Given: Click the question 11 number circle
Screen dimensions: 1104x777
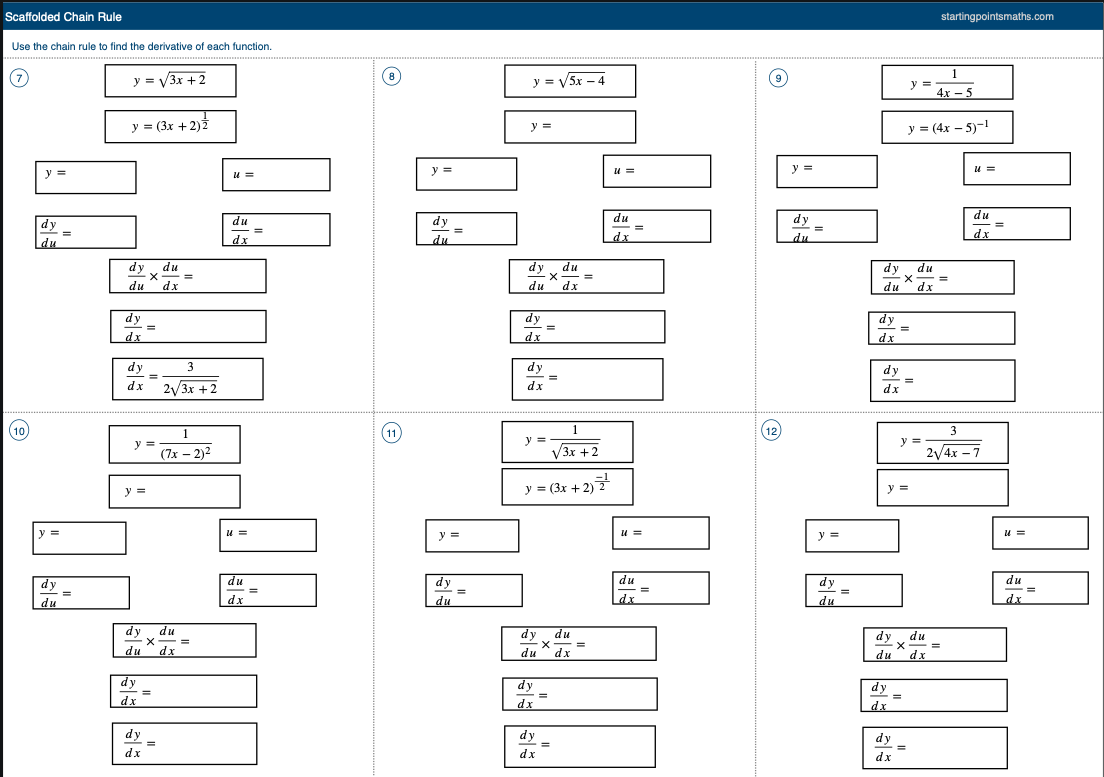Looking at the screenshot, I should coord(393,432).
